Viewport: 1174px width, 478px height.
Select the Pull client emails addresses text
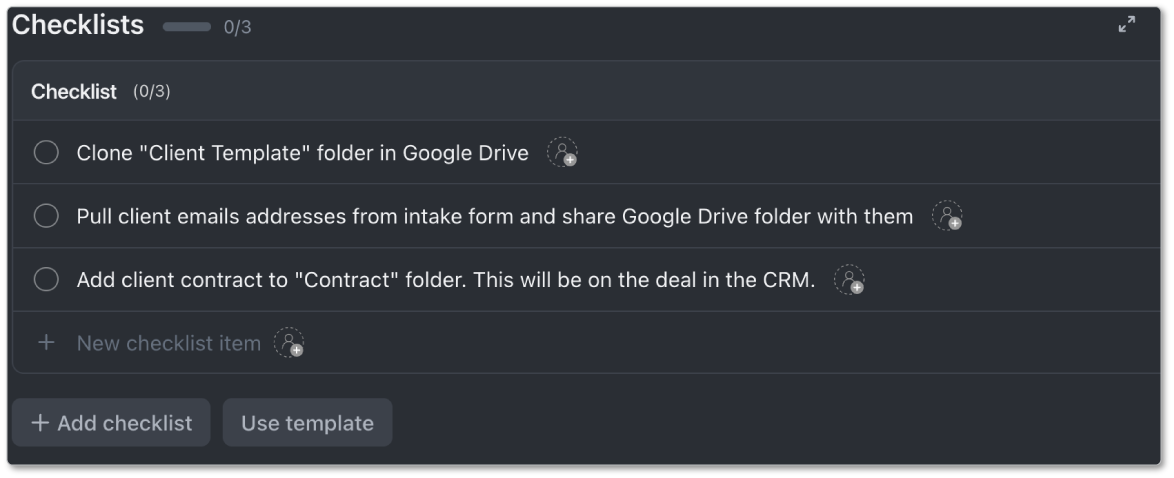tap(494, 217)
